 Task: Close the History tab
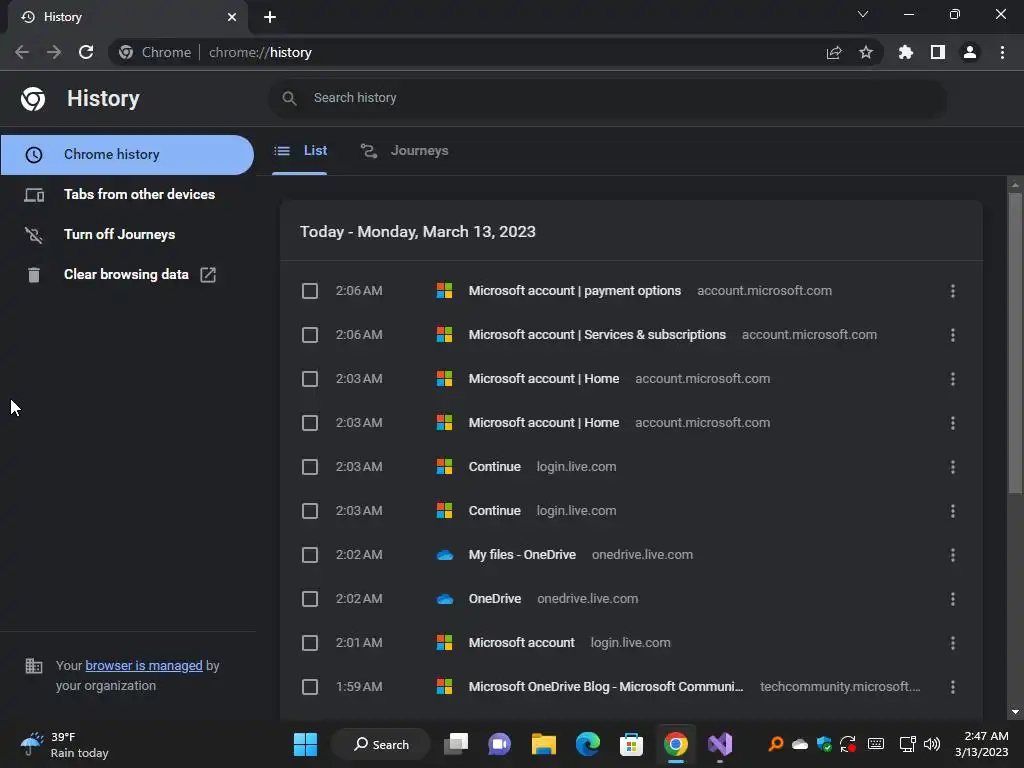(232, 17)
